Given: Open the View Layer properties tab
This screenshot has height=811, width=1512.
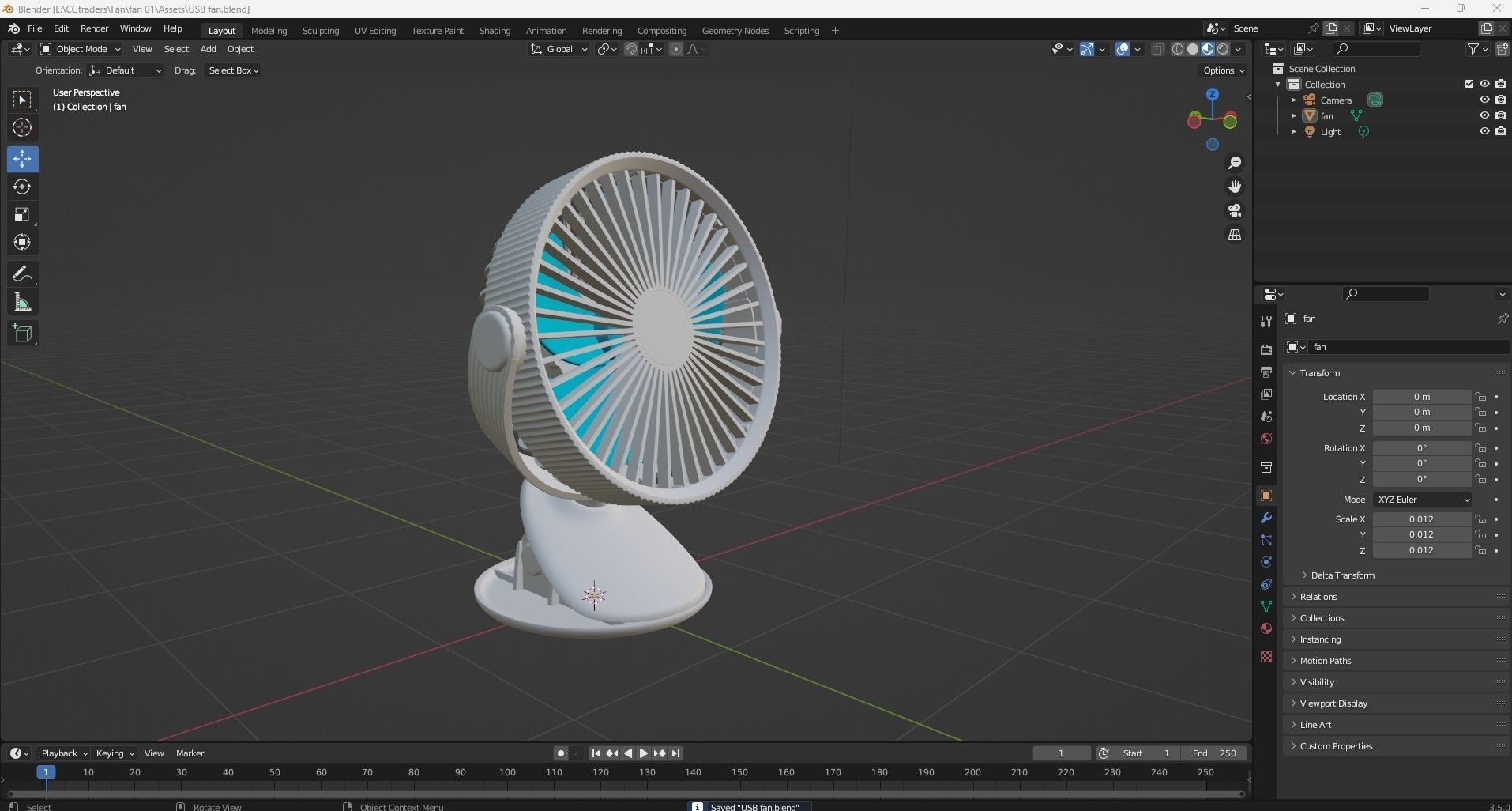Looking at the screenshot, I should (1266, 394).
